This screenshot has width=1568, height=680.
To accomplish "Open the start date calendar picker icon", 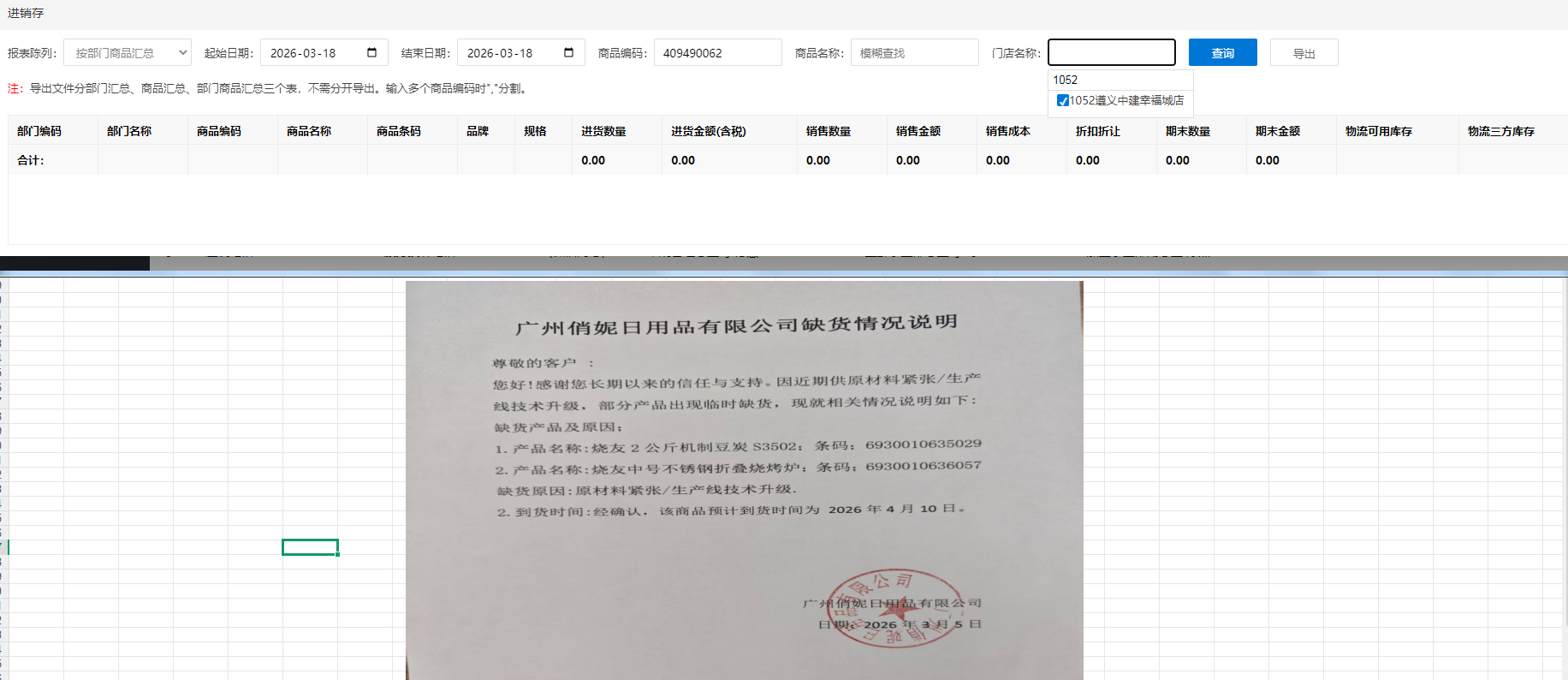I will tap(371, 52).
